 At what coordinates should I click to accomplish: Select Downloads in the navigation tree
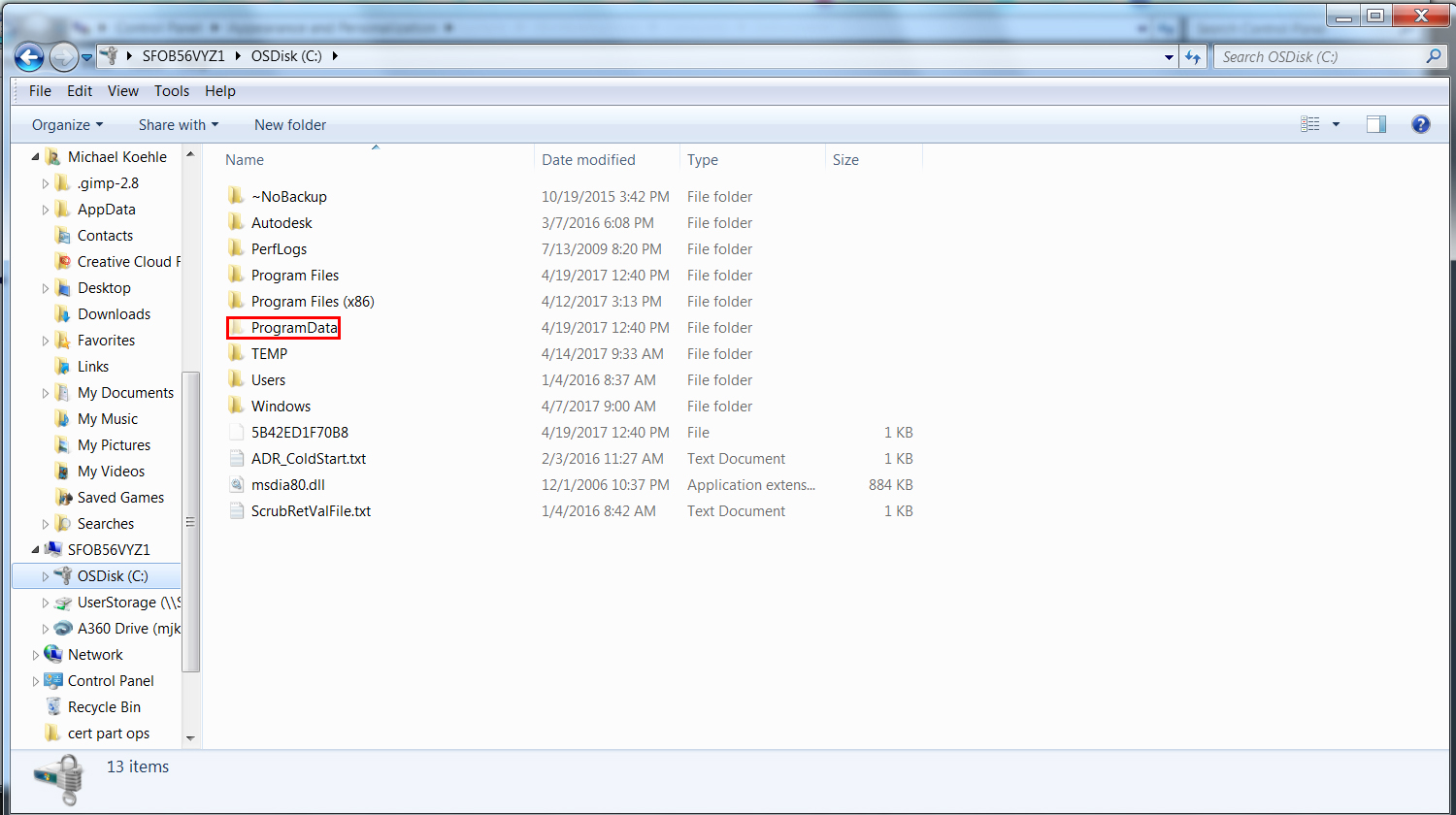114,313
